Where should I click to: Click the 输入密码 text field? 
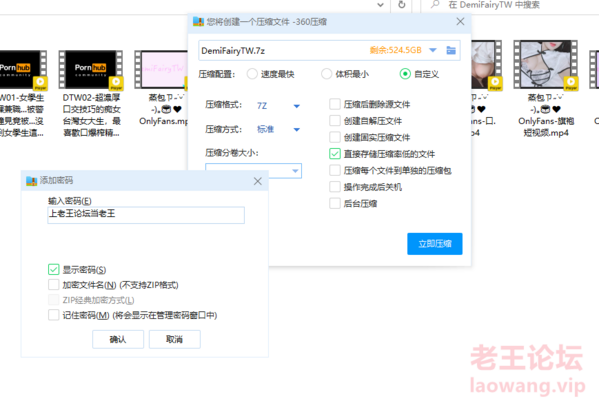coord(146,215)
